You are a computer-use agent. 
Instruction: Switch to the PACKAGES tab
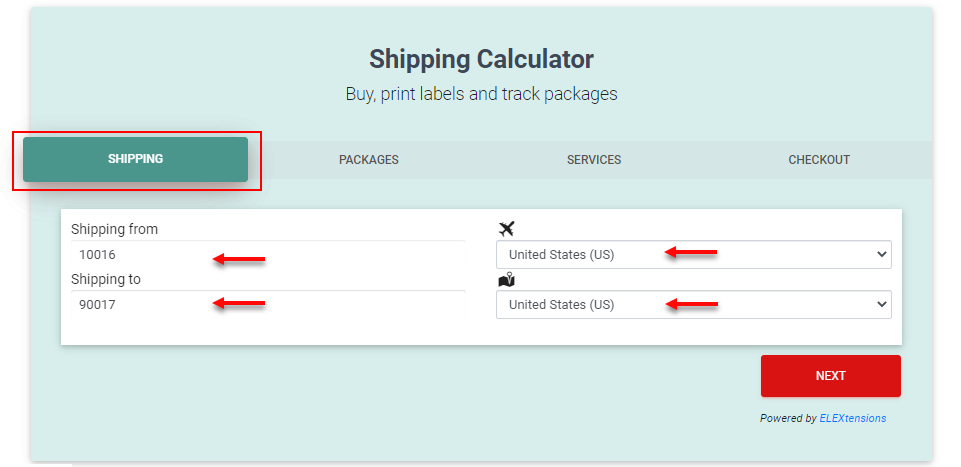[x=368, y=160]
